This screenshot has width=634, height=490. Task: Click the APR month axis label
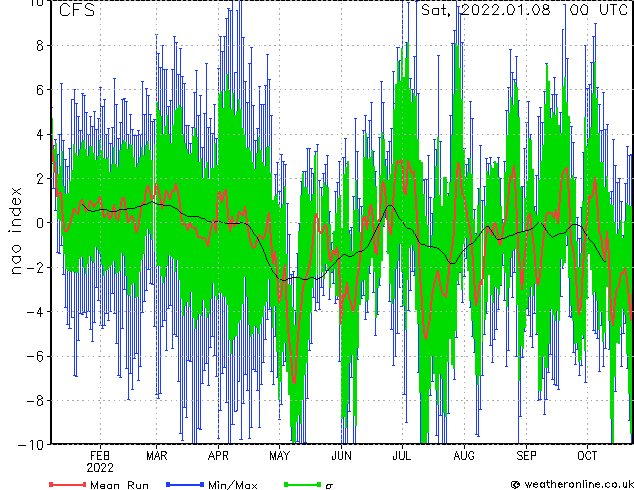[x=218, y=456]
